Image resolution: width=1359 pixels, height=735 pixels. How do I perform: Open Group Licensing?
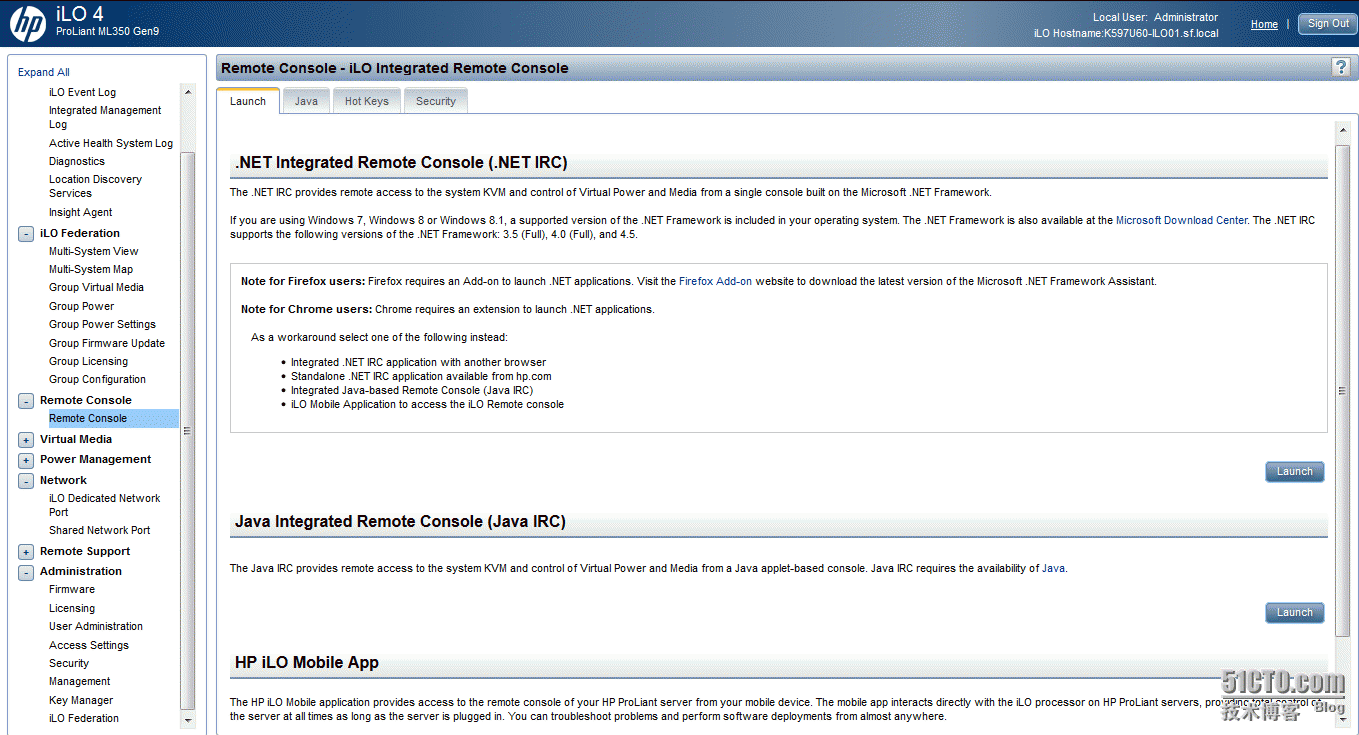(x=88, y=361)
